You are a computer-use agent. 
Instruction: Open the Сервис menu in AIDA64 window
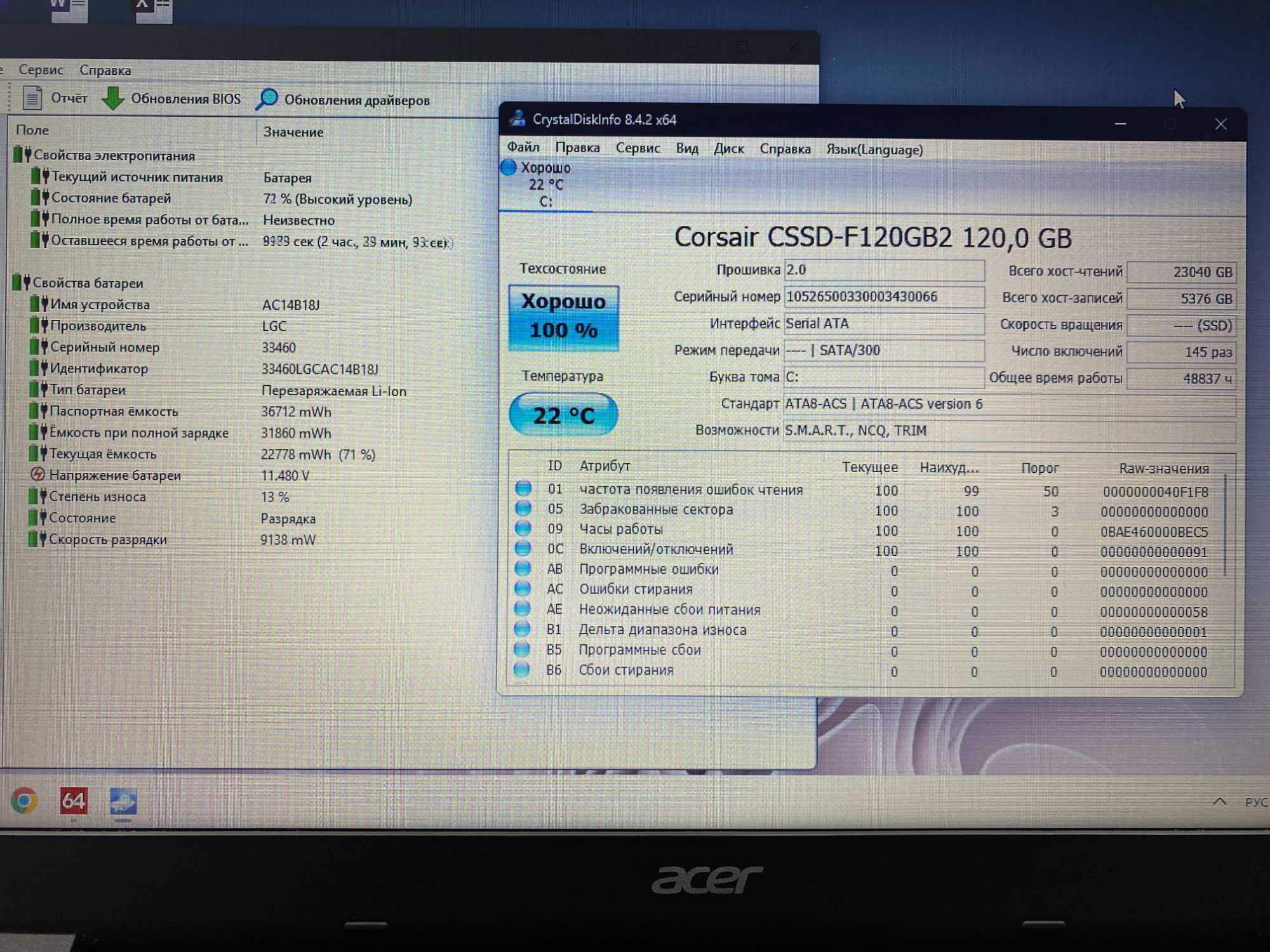(x=41, y=70)
